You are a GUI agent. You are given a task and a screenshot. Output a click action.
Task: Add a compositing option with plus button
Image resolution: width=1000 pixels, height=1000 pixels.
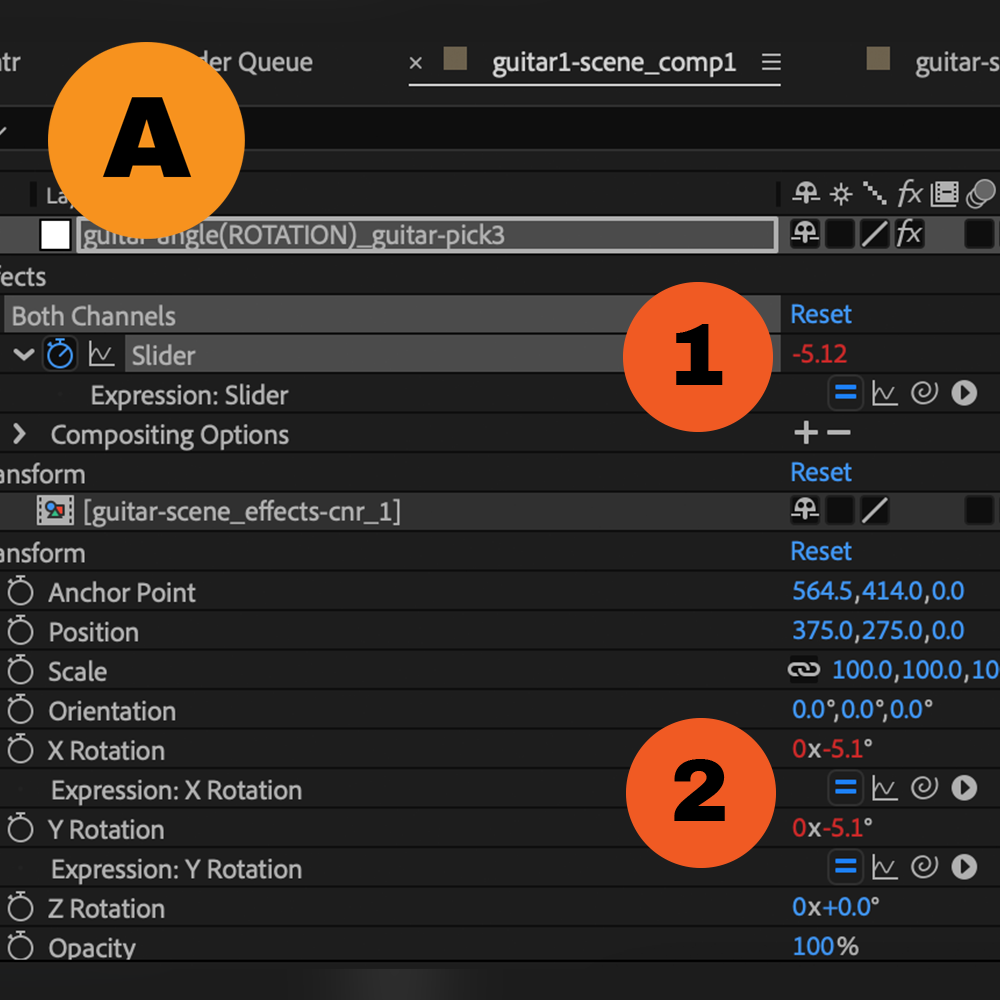tap(806, 432)
